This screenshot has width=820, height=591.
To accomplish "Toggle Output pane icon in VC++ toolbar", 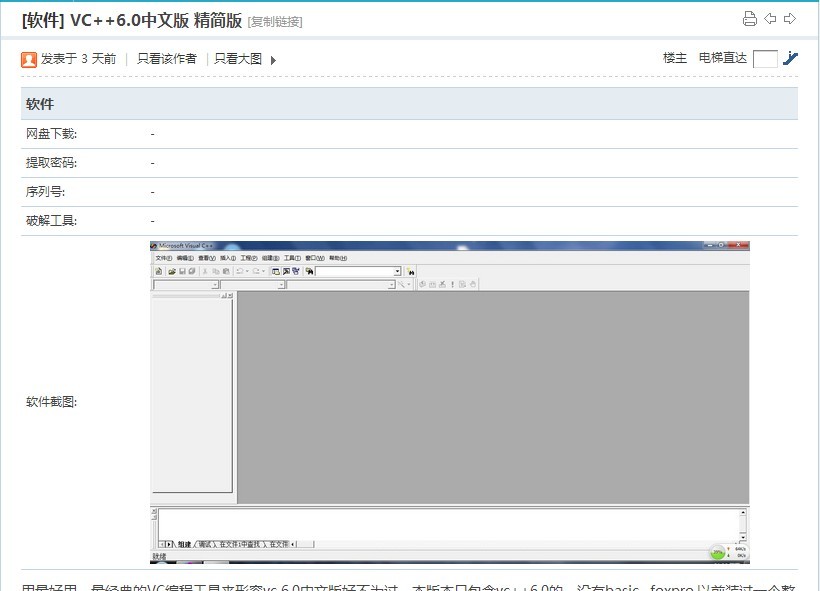I will (x=286, y=271).
